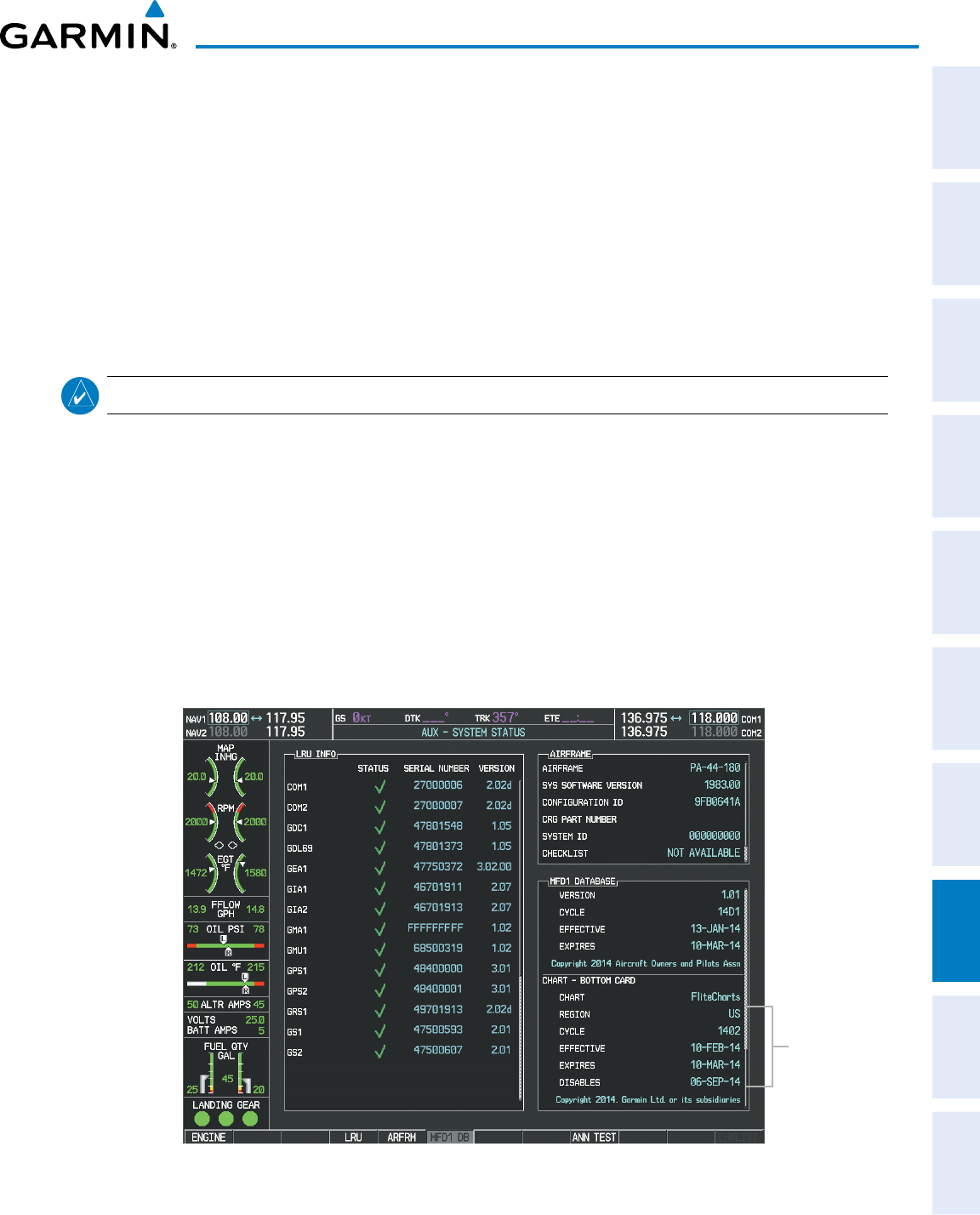Click COM2 active frequency 136.975
This screenshot has height=1215, width=980.
[644, 732]
